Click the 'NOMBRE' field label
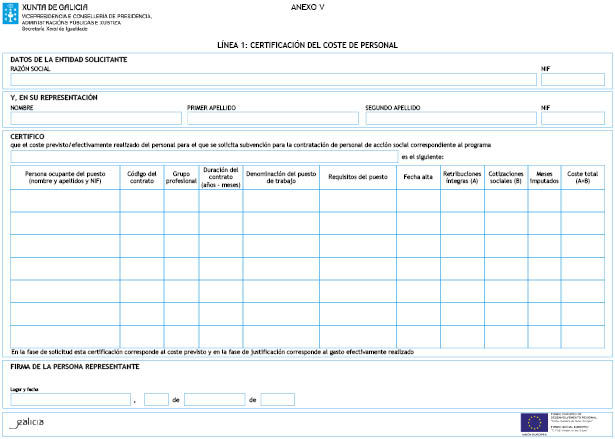 click(x=22, y=107)
